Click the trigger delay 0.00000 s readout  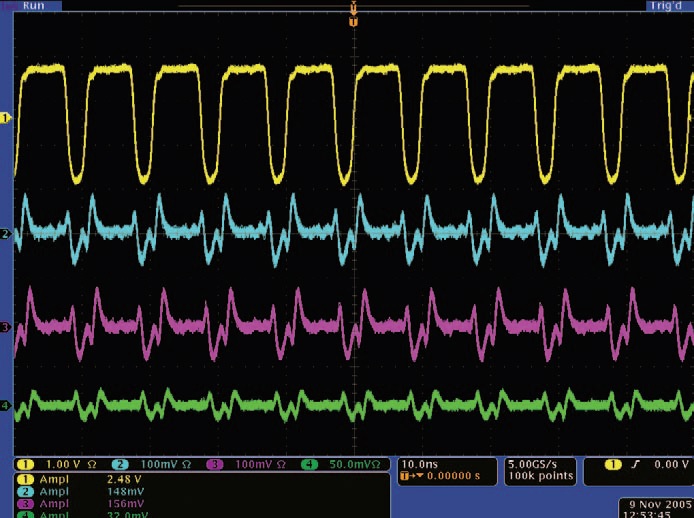(x=445, y=477)
